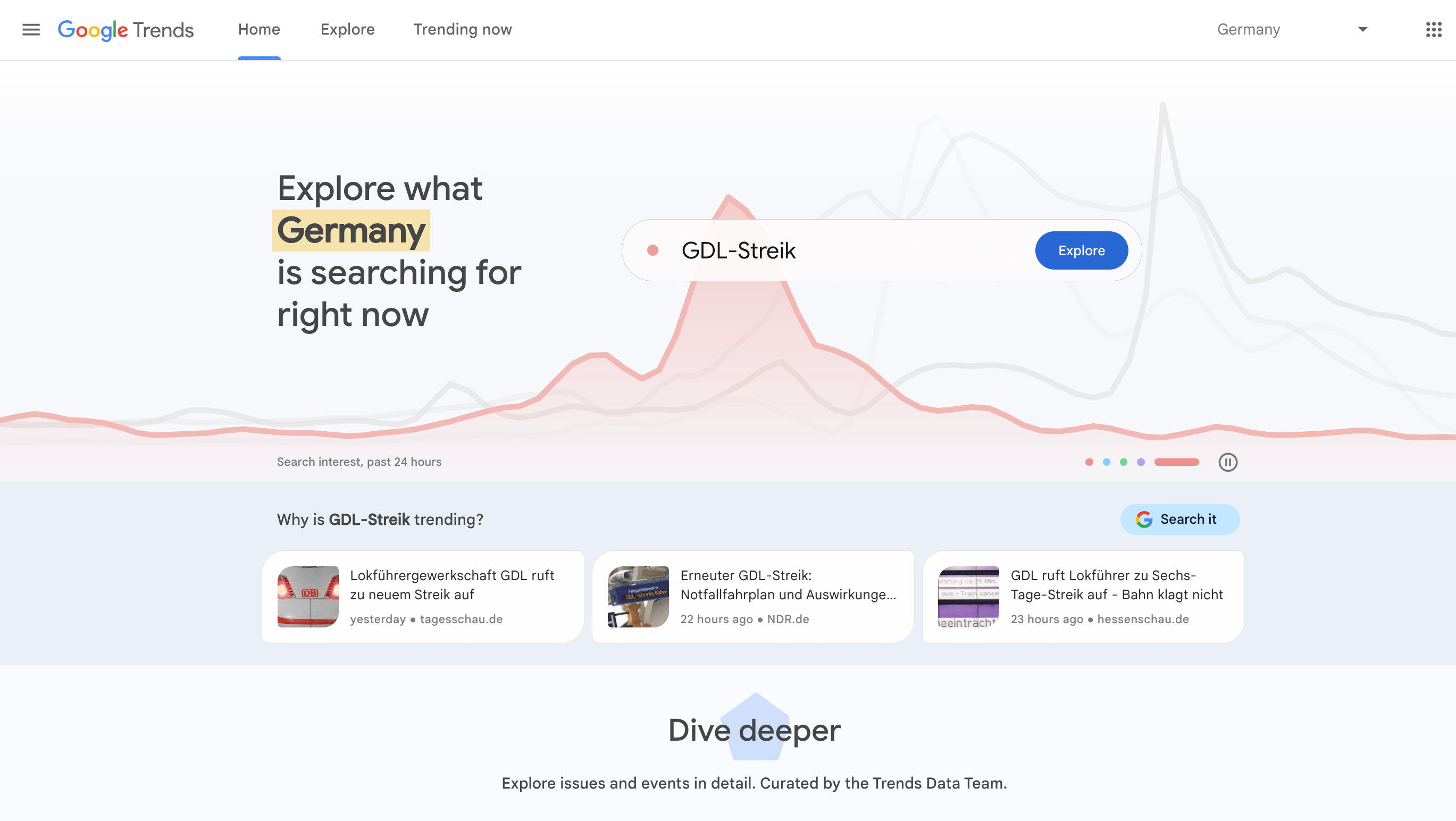Image resolution: width=1456 pixels, height=821 pixels.
Task: Click the pause button on trends carousel
Action: point(1228,461)
